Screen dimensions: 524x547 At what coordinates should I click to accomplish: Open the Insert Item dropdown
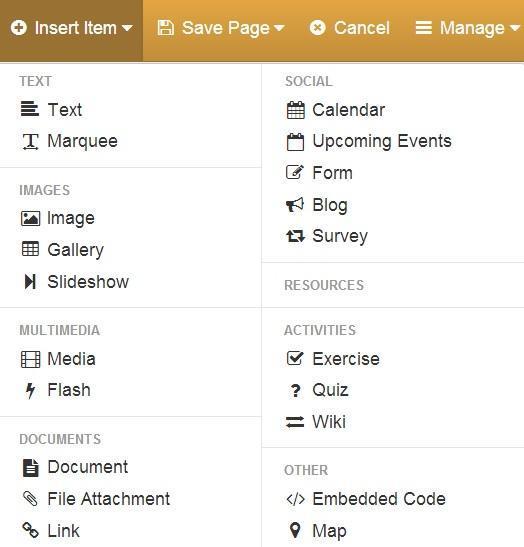[72, 28]
